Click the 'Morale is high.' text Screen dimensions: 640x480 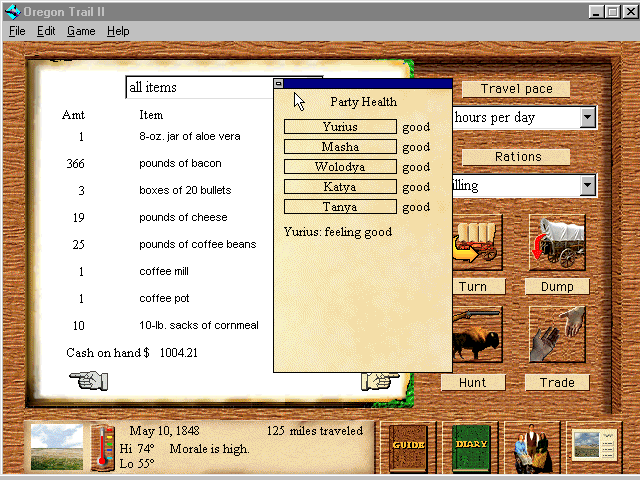(x=209, y=449)
